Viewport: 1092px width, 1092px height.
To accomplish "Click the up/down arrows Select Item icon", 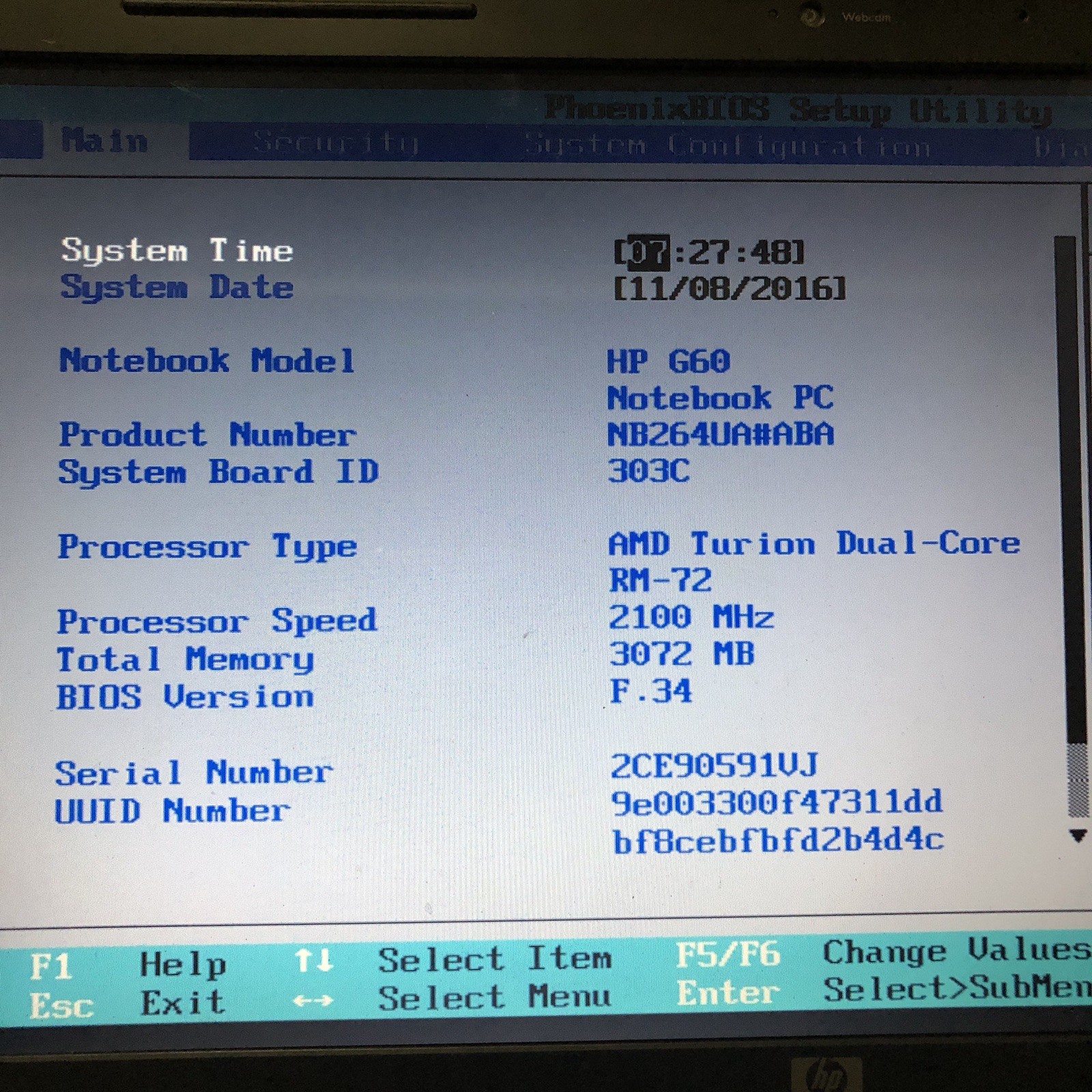I will click(314, 961).
